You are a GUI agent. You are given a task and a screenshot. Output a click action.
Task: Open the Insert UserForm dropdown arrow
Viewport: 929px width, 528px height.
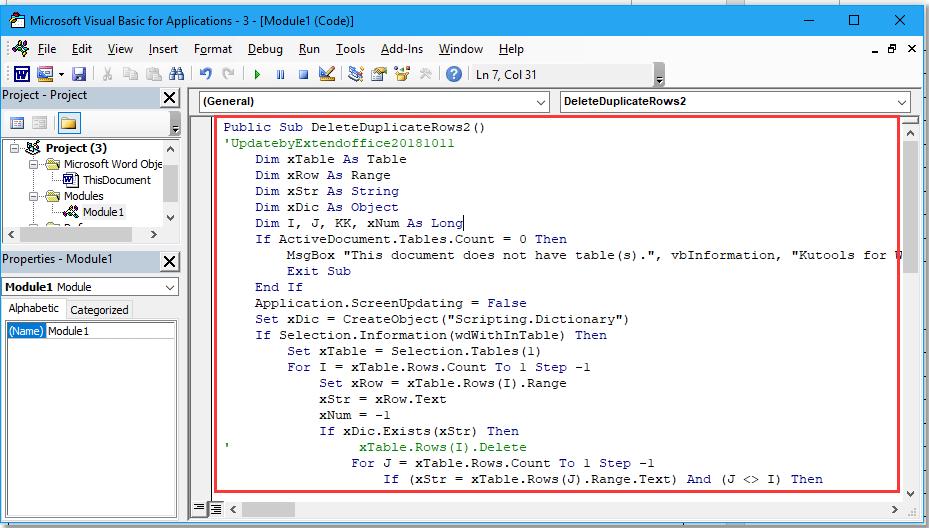pyautogui.click(x=61, y=75)
